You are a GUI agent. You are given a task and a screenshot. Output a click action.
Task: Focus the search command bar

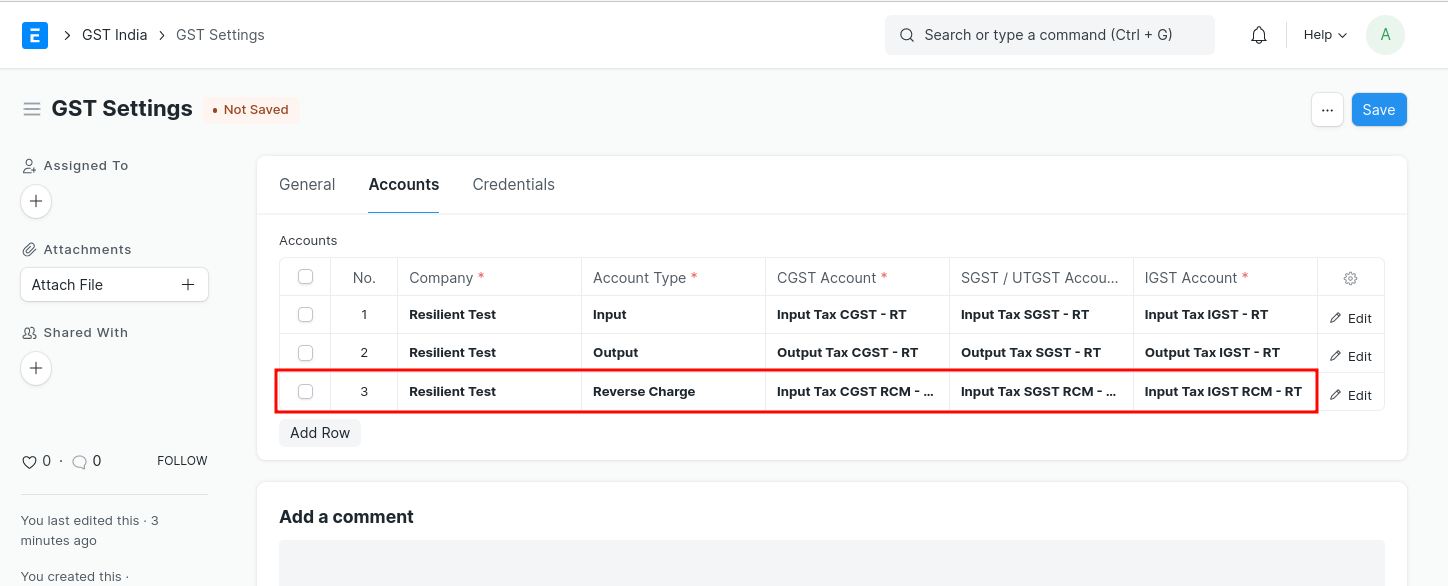pos(1050,35)
